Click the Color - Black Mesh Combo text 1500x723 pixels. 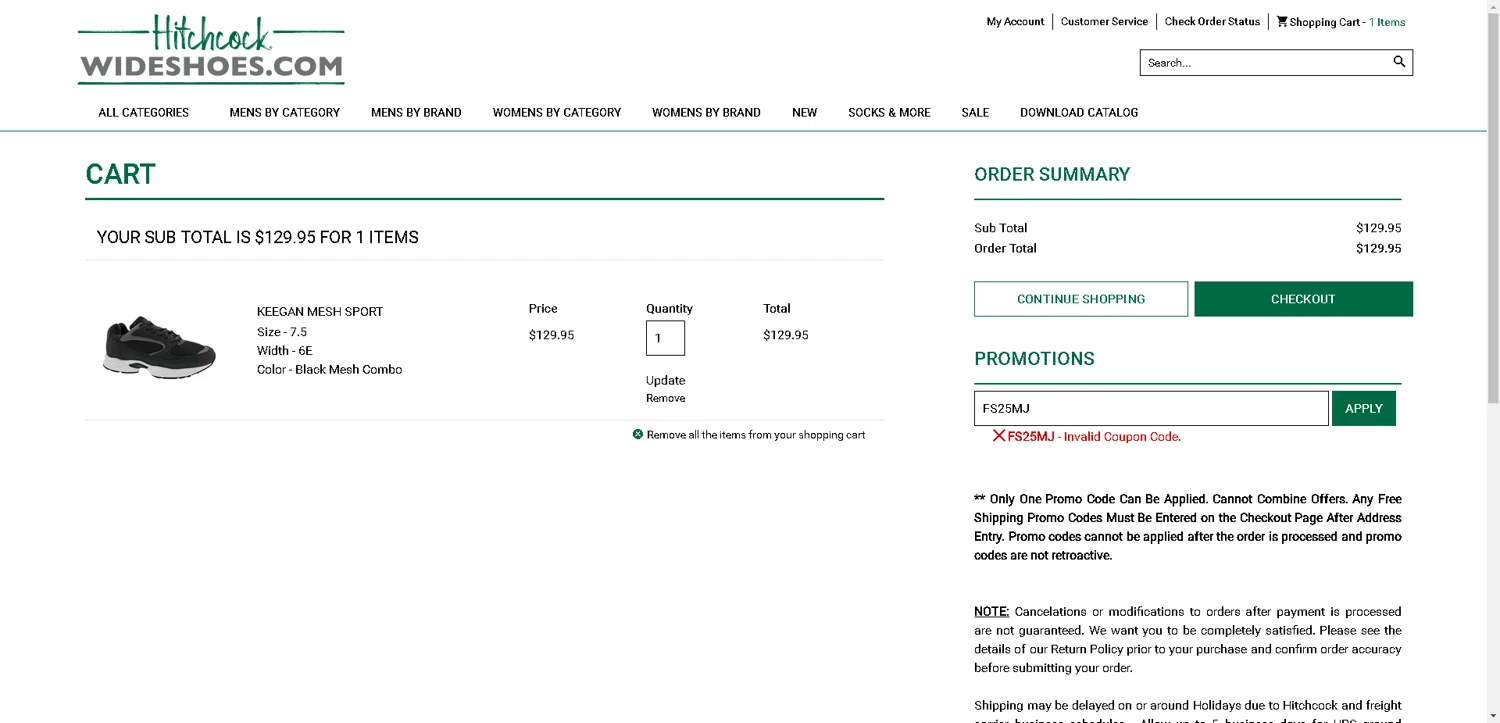point(329,369)
